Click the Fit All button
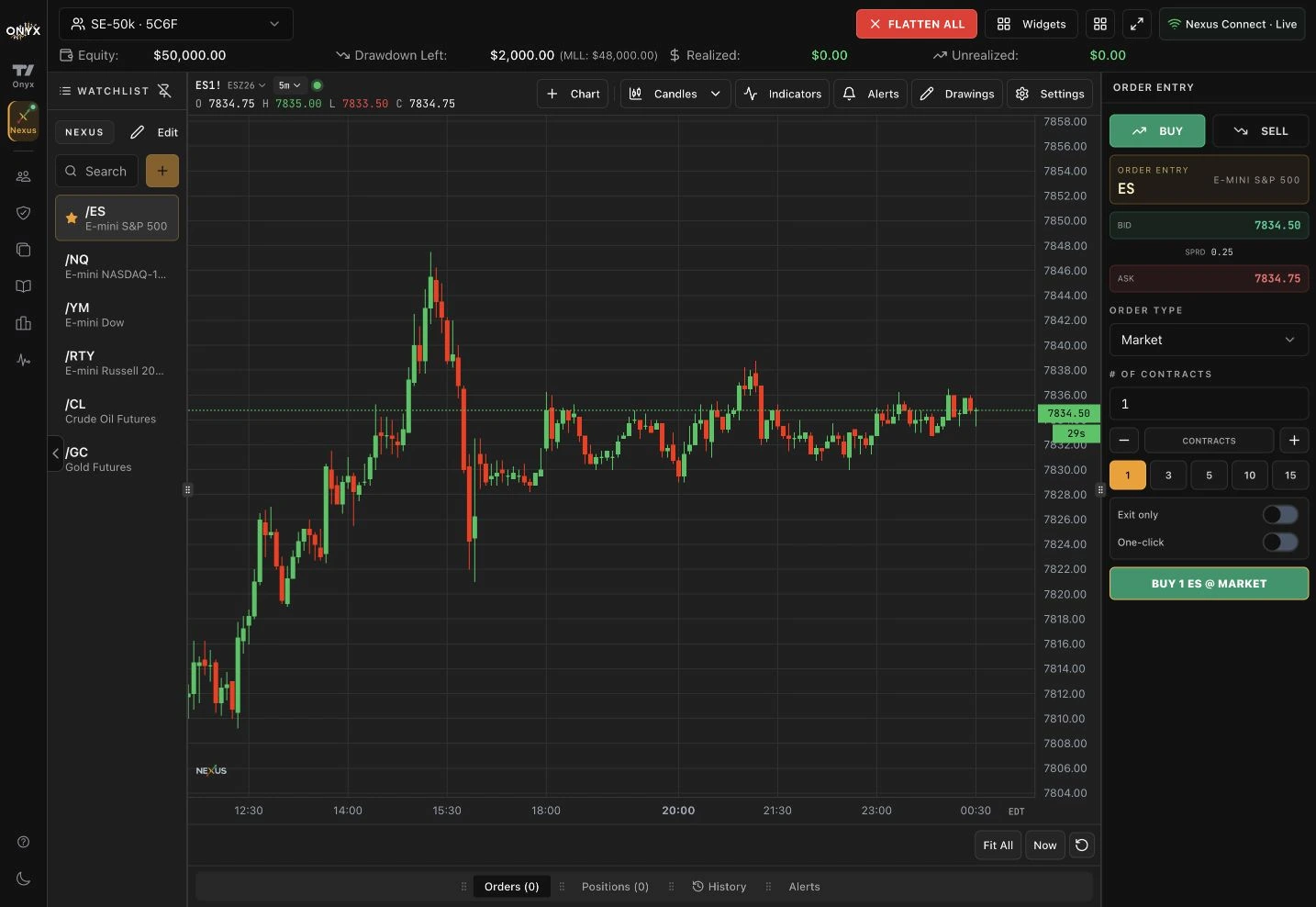 (x=998, y=845)
